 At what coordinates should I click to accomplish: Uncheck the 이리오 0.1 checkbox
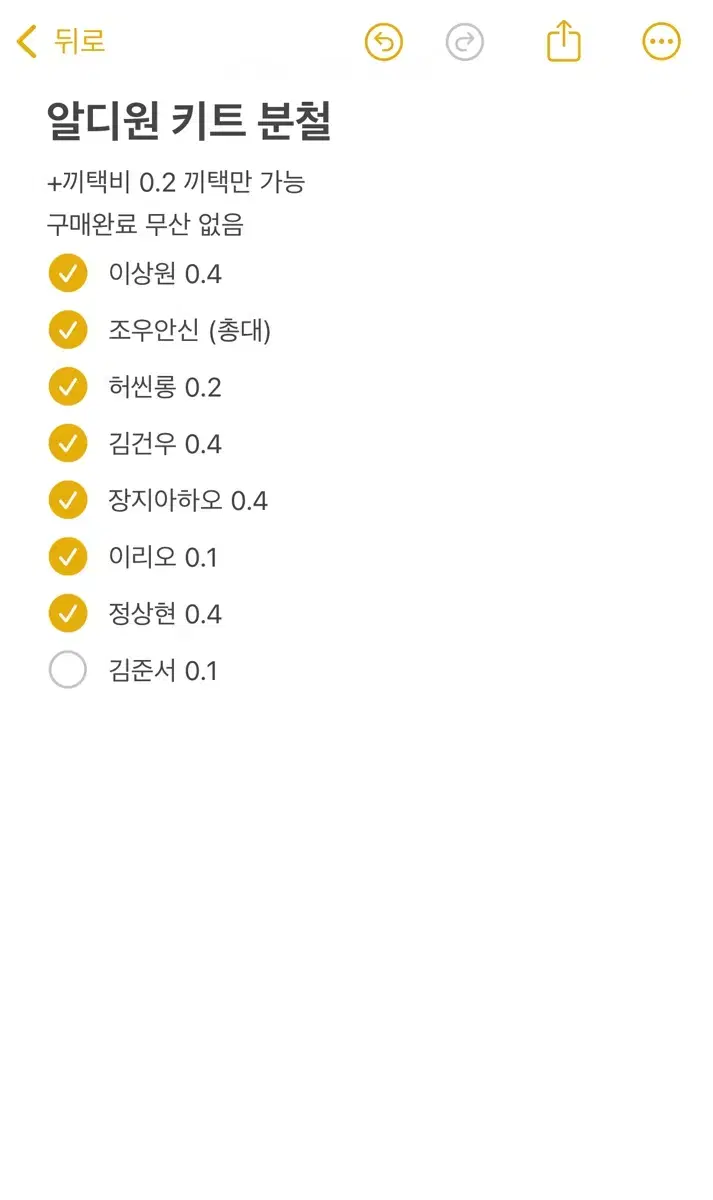(x=68, y=556)
